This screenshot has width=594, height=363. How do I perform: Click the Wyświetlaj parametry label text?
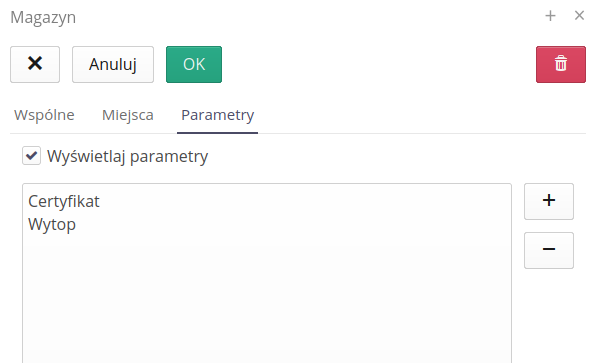point(127,156)
